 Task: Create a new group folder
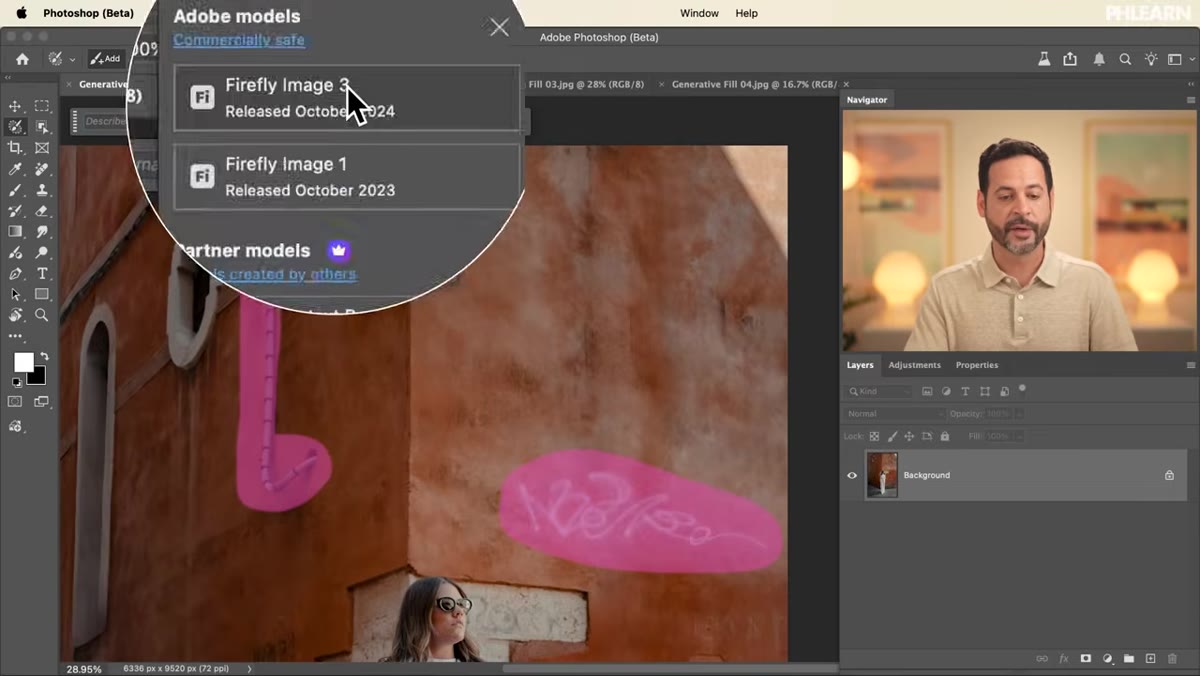pyautogui.click(x=1129, y=659)
